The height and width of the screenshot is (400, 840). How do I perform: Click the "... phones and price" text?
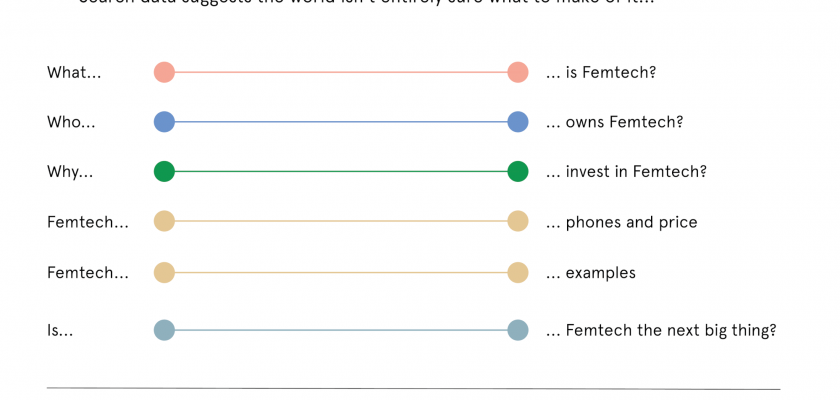621,223
